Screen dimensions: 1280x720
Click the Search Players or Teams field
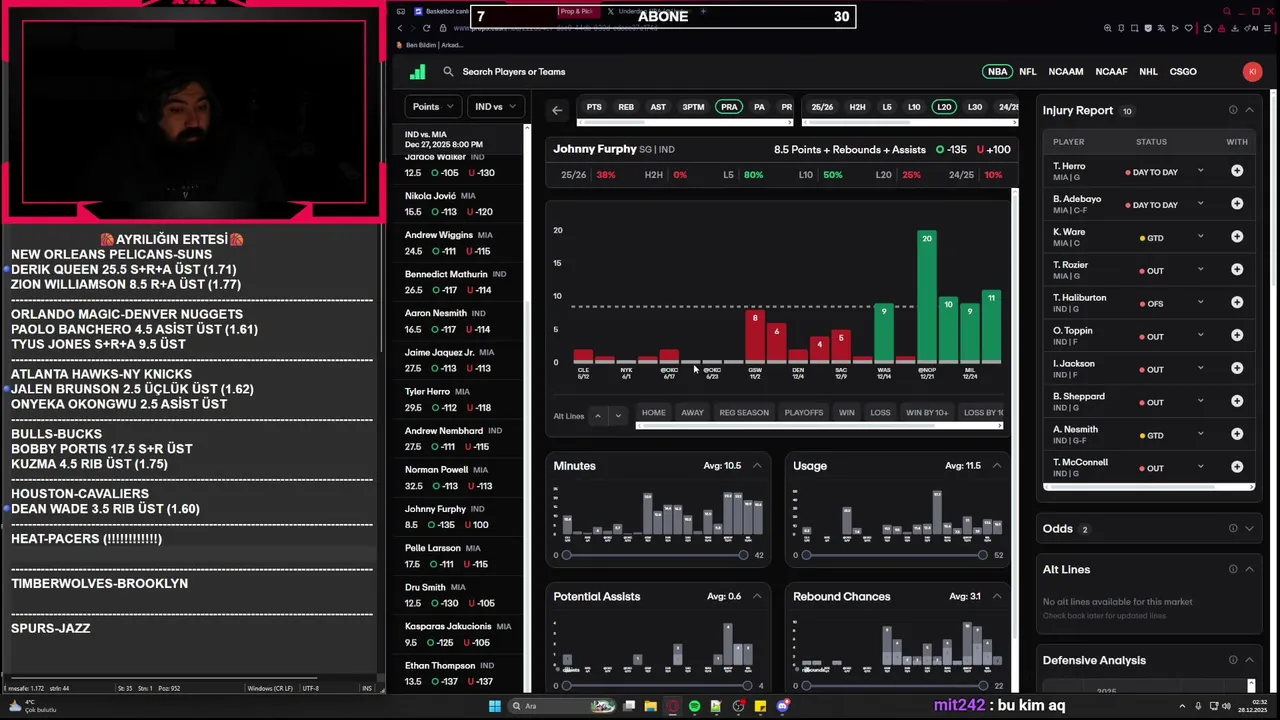(513, 72)
